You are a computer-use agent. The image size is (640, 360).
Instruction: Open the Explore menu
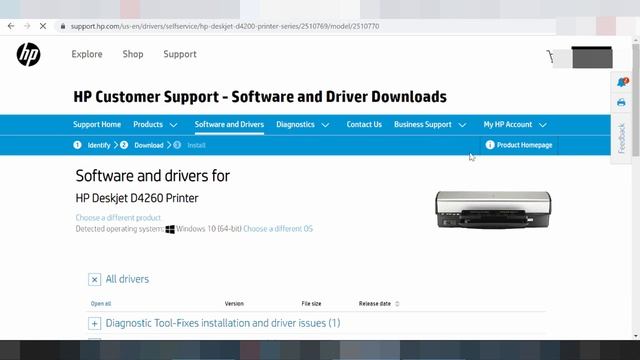87,54
